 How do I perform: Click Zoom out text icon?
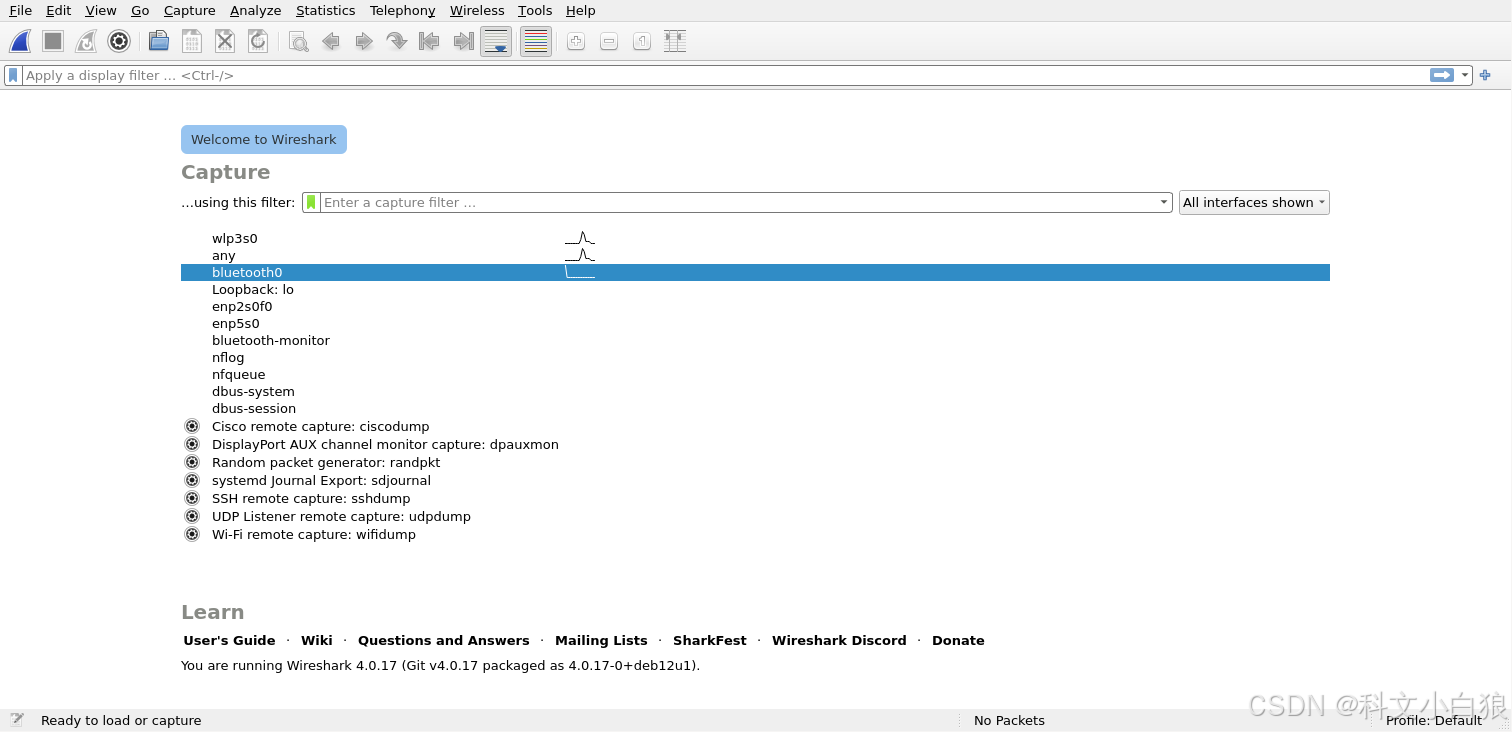[609, 41]
